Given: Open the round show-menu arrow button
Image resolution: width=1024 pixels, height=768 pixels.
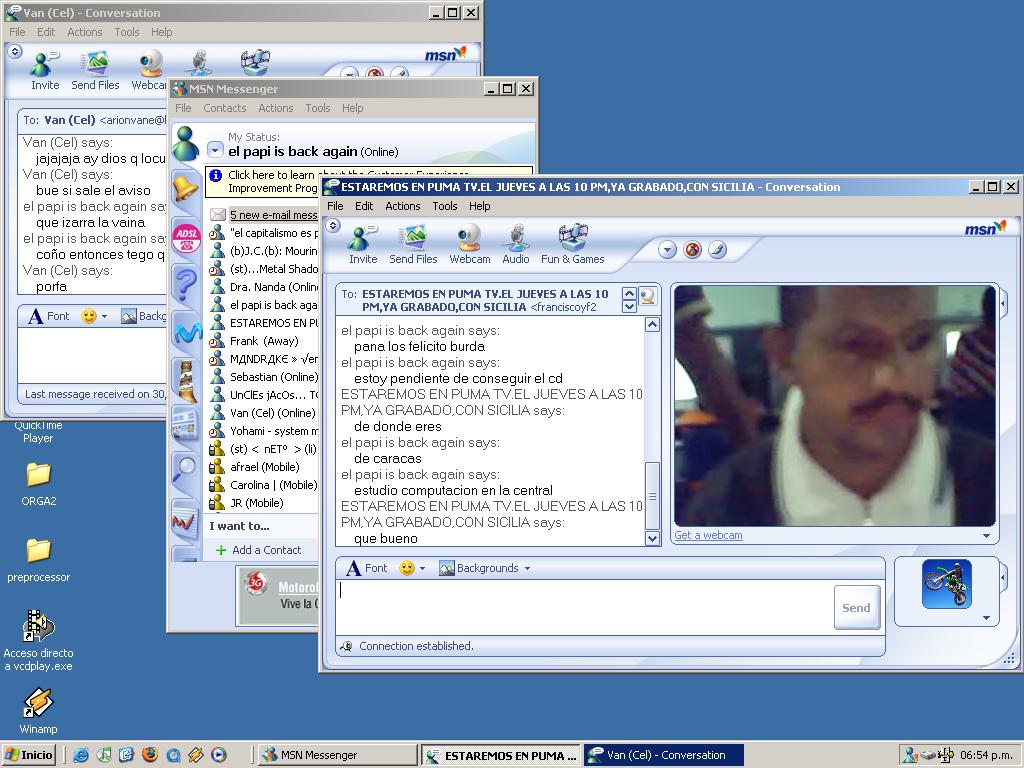Looking at the screenshot, I should (667, 249).
